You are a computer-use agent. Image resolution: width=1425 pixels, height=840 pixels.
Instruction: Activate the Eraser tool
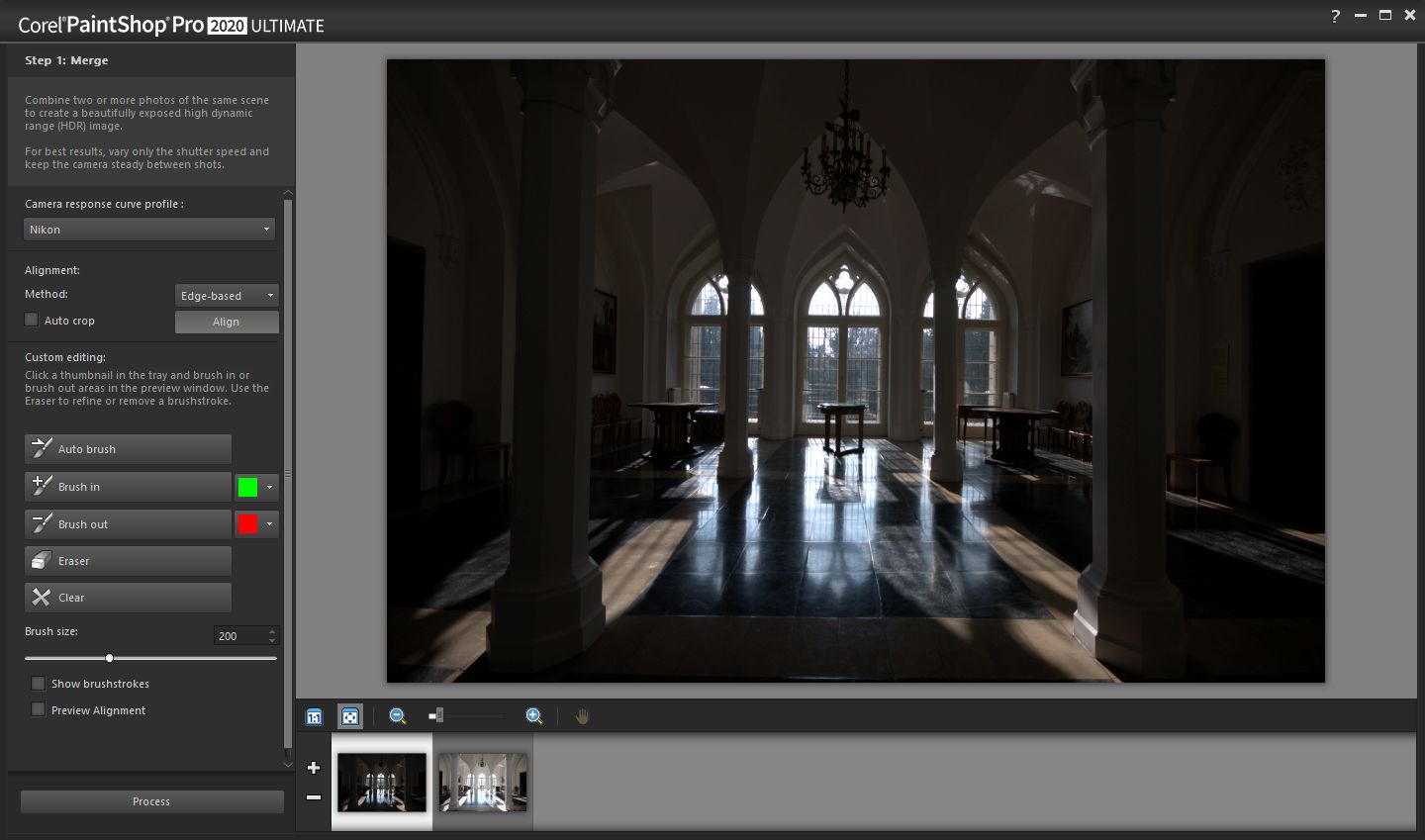[x=127, y=560]
